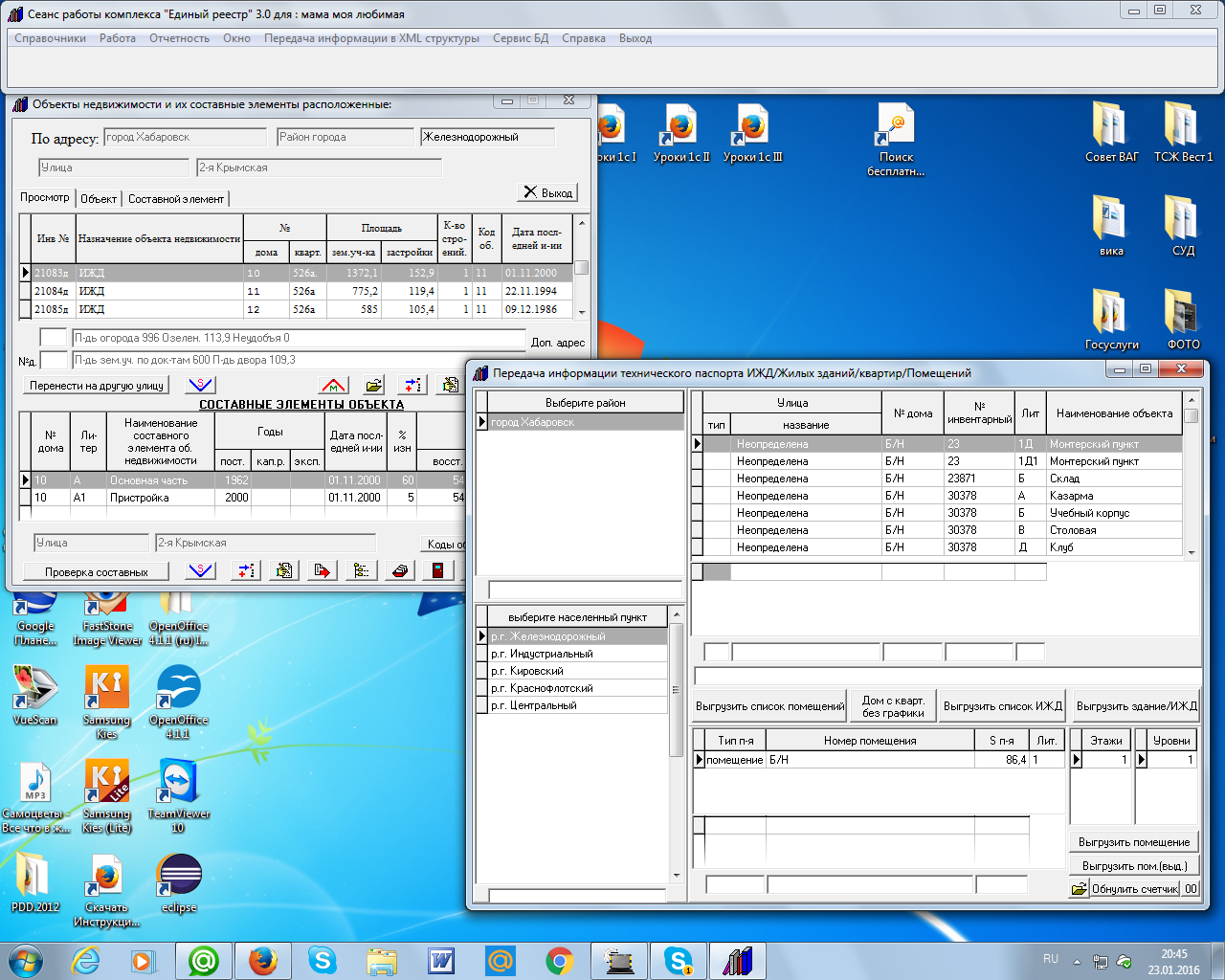
Task: Click open-folder icon beside the house roof icon
Action: pos(373,385)
